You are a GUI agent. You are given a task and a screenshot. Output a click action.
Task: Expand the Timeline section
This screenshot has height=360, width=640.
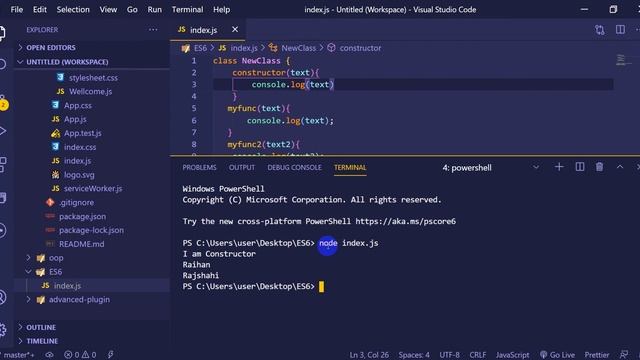click(42, 341)
